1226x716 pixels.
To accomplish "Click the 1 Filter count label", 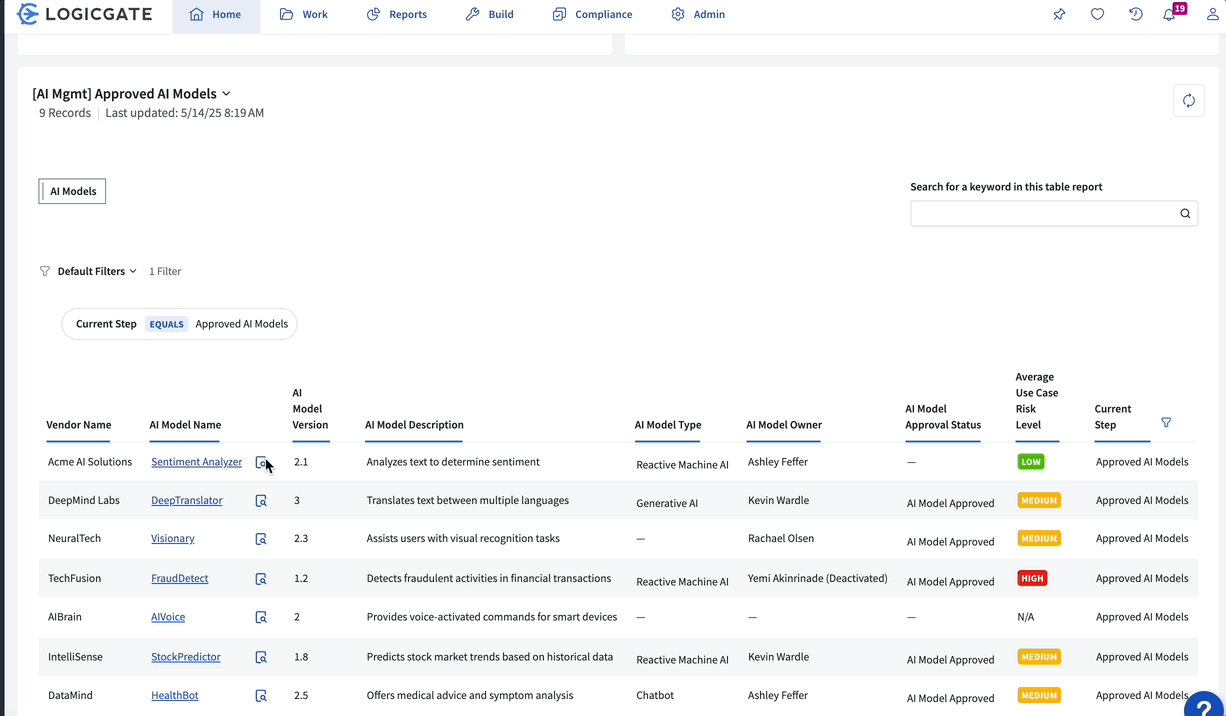I will (x=165, y=271).
